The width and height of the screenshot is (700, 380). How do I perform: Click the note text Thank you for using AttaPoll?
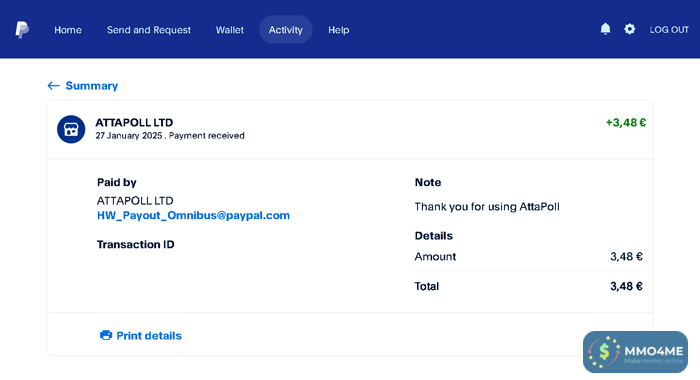click(x=487, y=207)
